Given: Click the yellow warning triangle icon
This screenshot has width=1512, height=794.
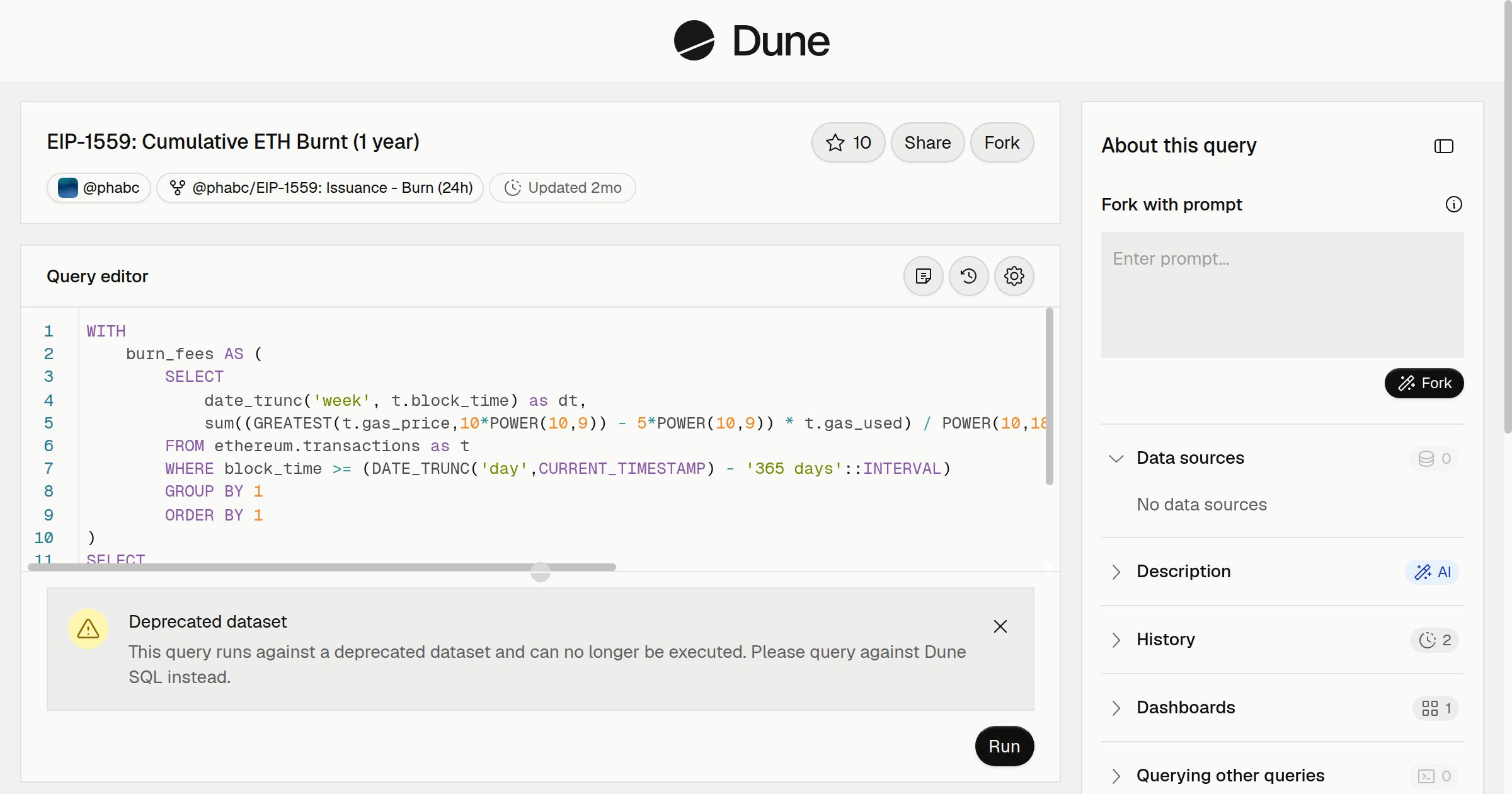Looking at the screenshot, I should point(88,629).
